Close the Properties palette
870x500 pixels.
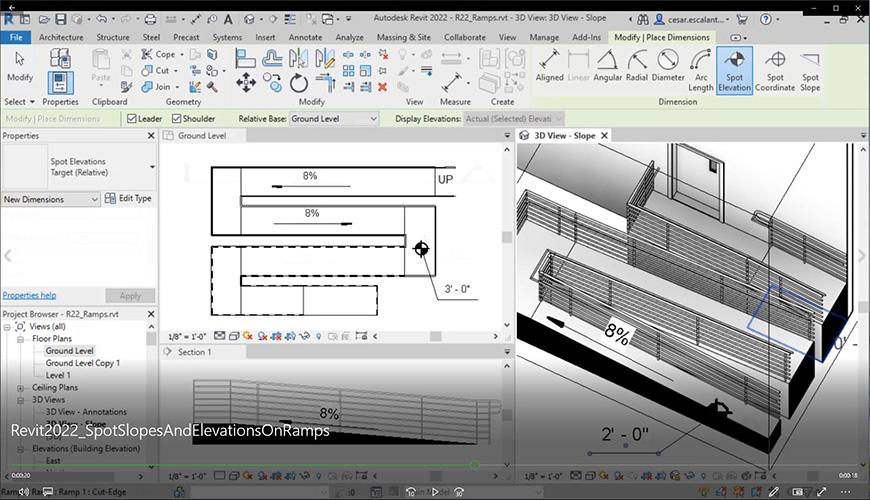point(151,136)
